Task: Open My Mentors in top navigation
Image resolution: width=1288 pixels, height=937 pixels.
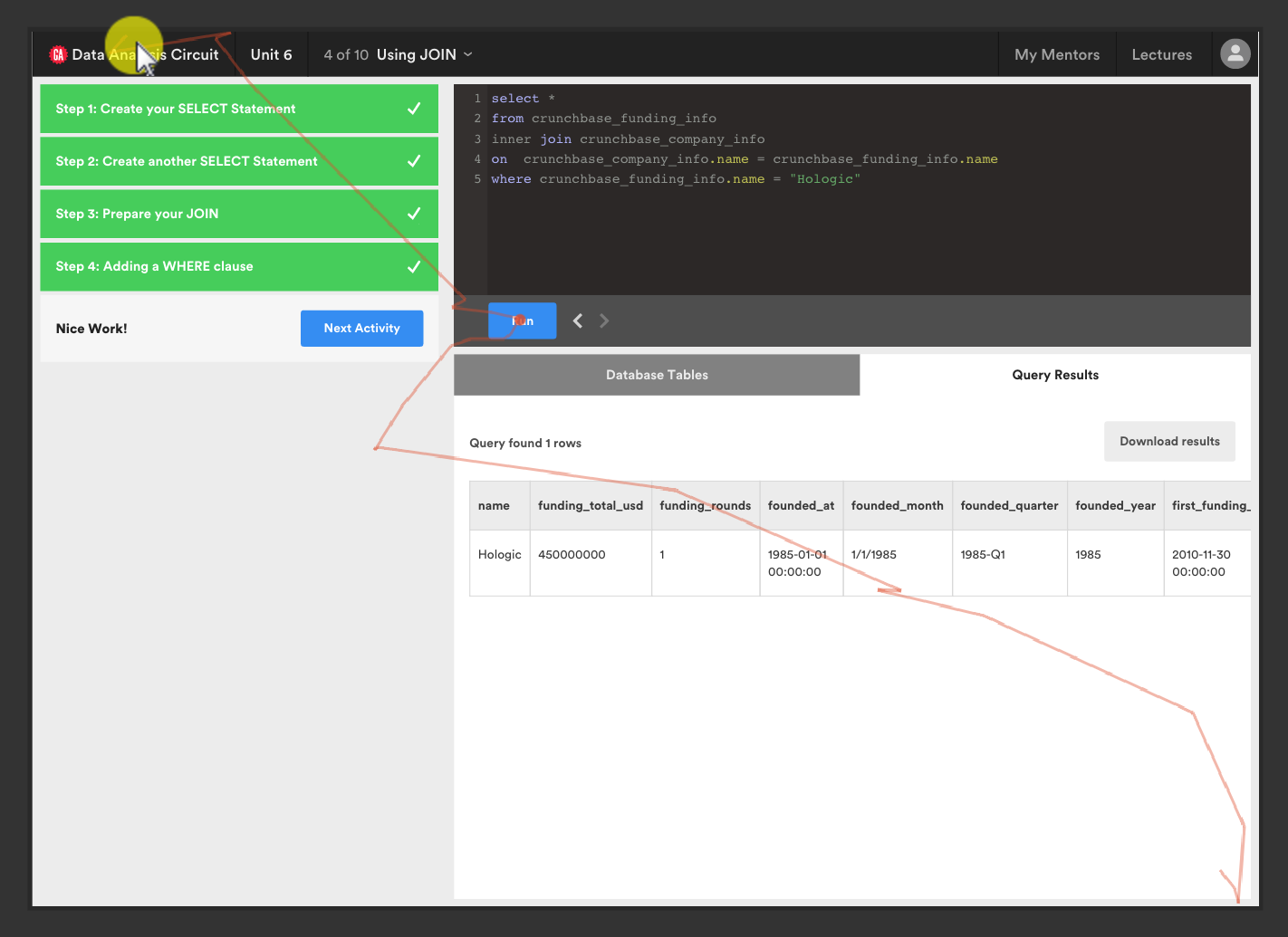Action: click(1057, 54)
